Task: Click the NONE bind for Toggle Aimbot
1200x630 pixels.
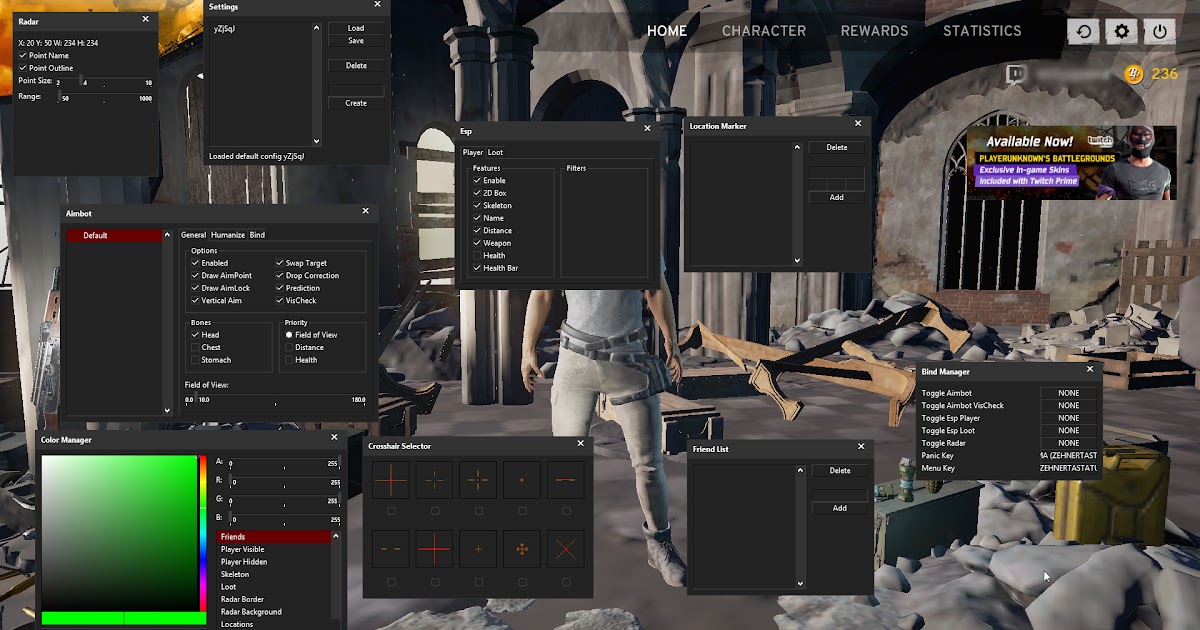Action: 1069,393
